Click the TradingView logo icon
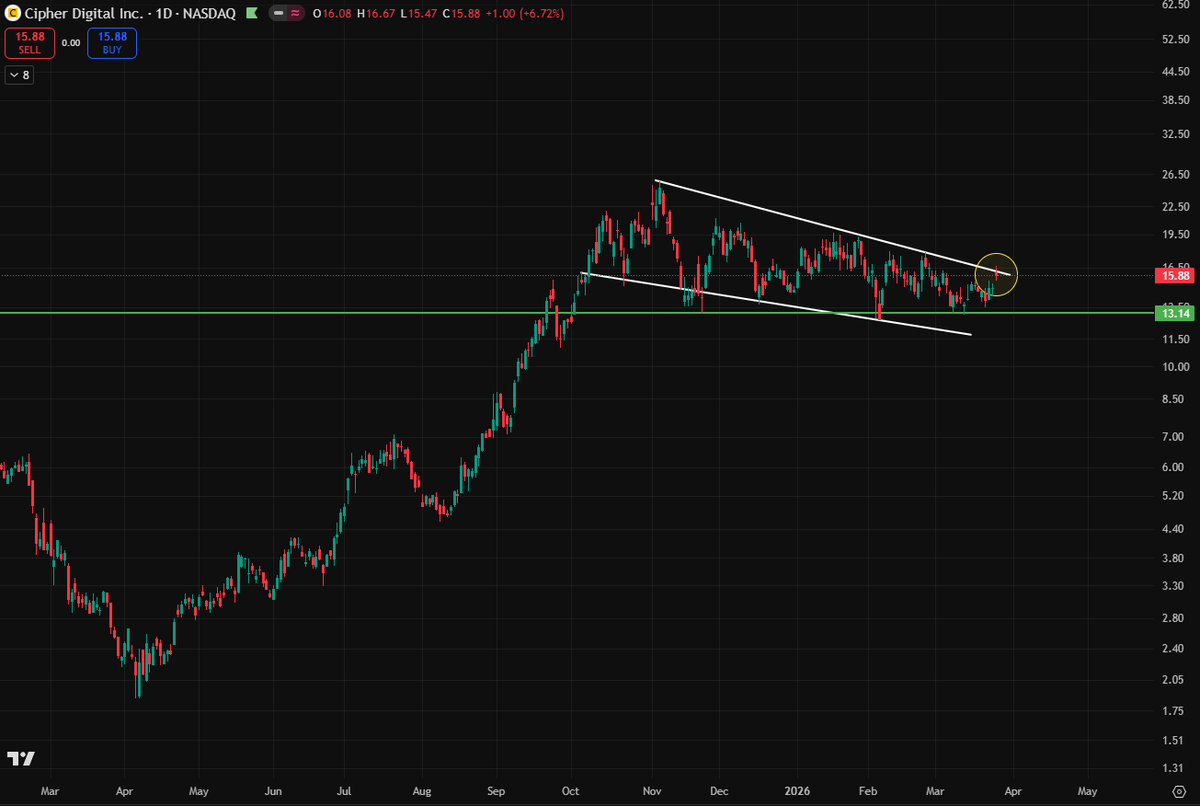Screen dimensions: 1200x806 click(x=21, y=758)
